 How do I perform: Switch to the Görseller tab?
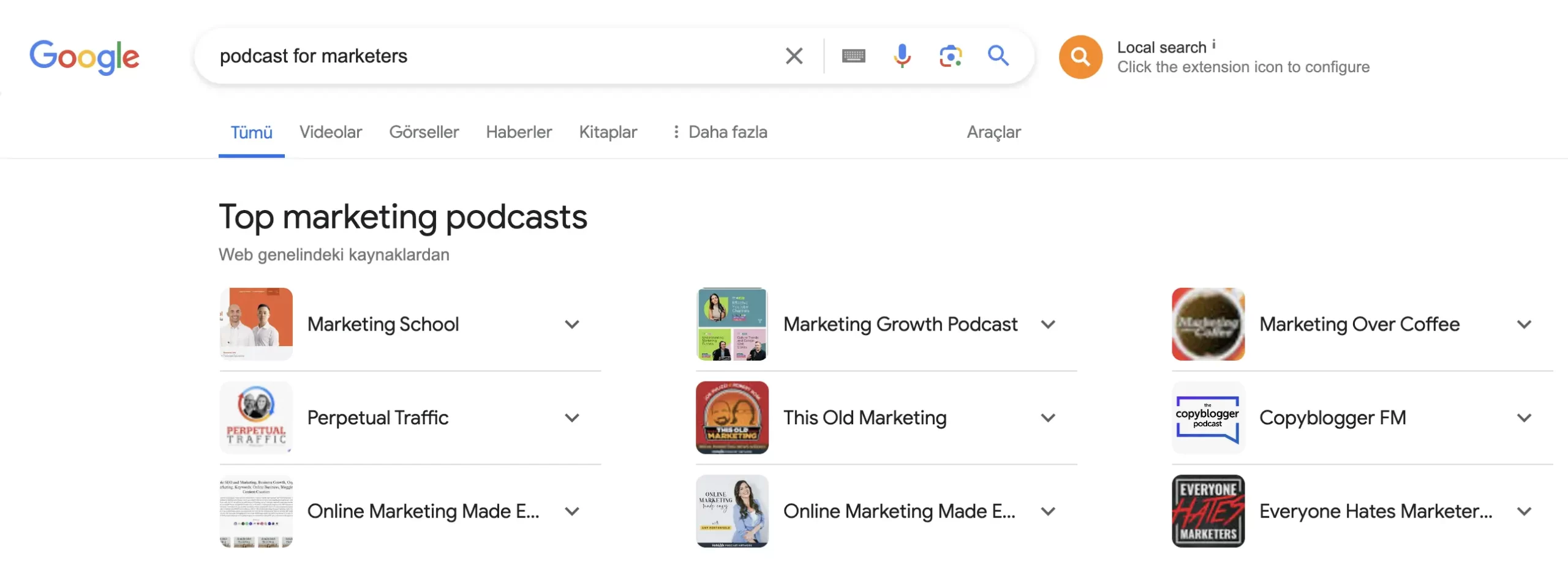pyautogui.click(x=424, y=132)
